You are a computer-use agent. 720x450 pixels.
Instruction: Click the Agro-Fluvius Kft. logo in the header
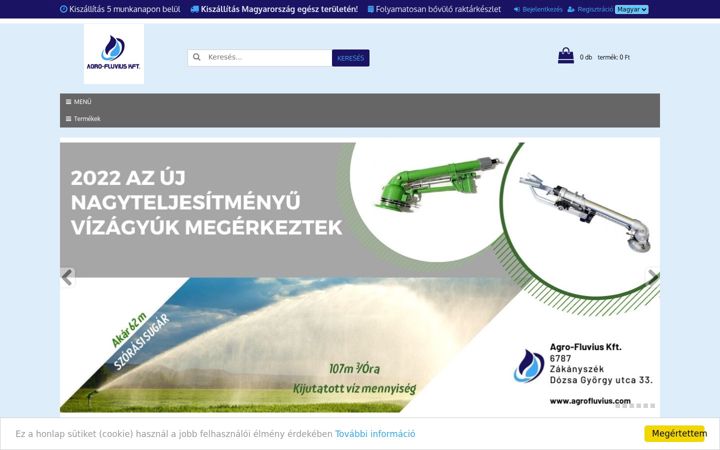point(114,54)
